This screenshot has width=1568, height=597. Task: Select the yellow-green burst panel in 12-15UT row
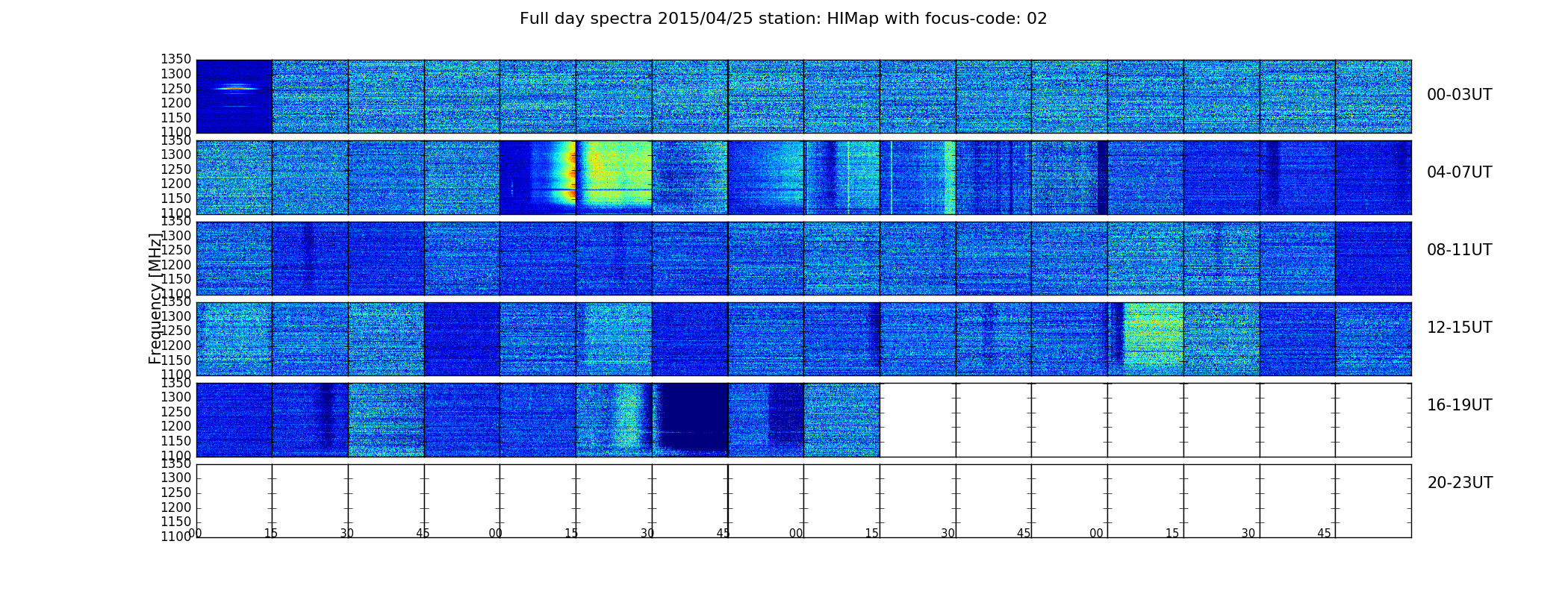(1145, 339)
